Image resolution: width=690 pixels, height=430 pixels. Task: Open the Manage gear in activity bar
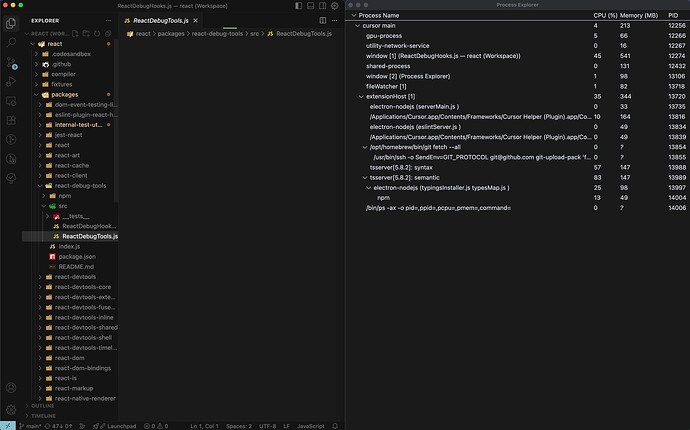[11, 409]
